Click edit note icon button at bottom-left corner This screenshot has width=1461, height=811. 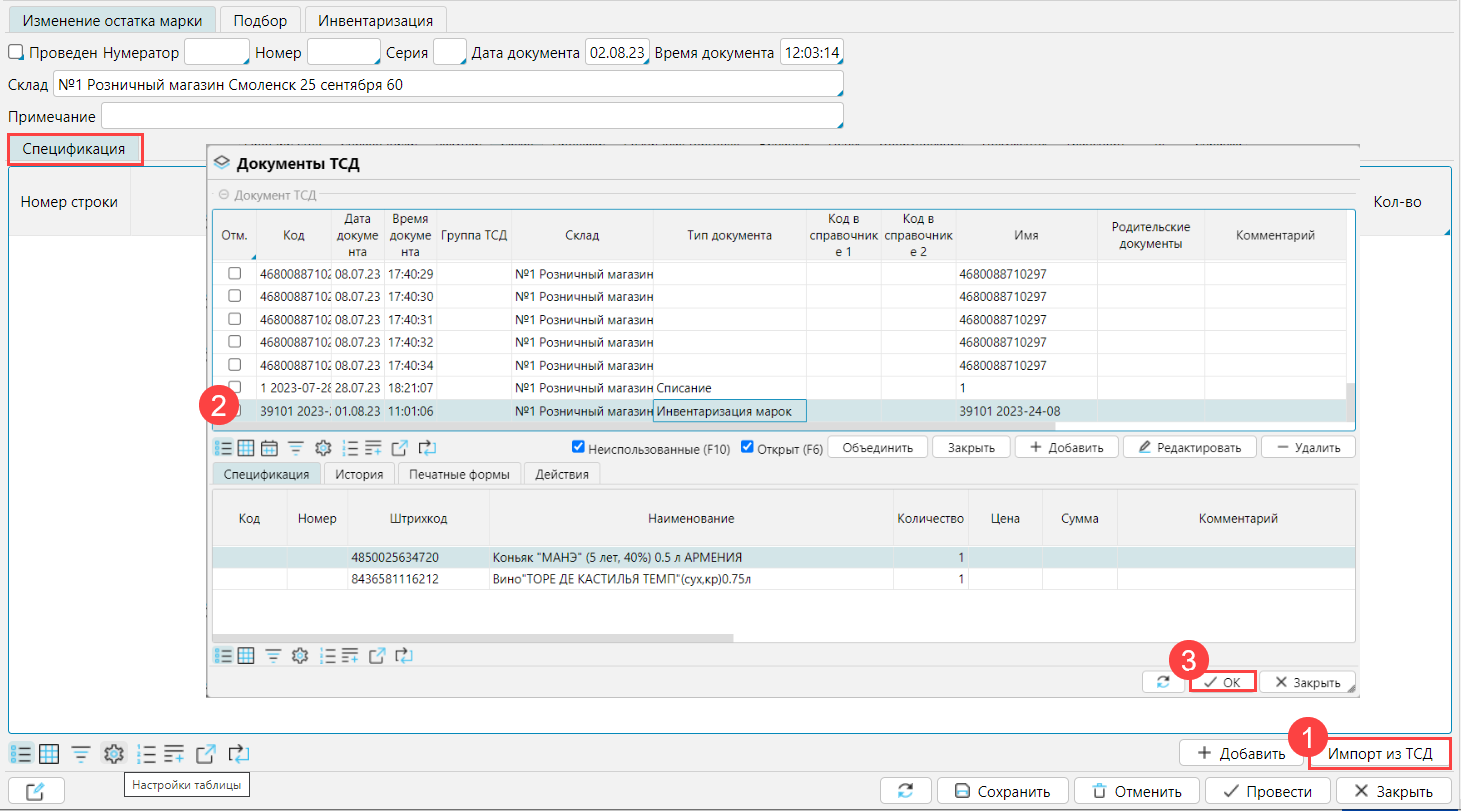[x=36, y=791]
